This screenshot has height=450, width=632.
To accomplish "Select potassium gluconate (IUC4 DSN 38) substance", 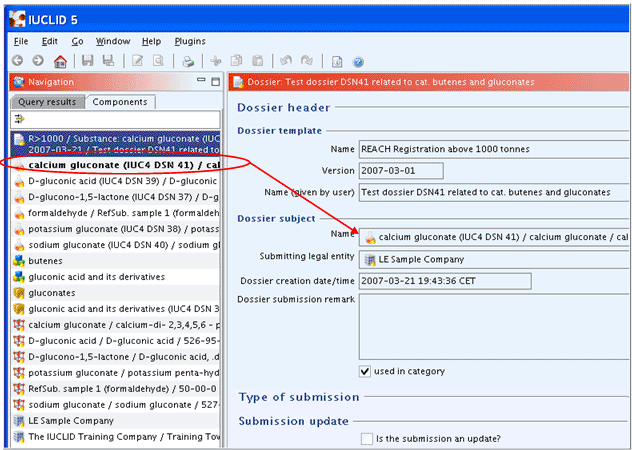I will (x=116, y=229).
